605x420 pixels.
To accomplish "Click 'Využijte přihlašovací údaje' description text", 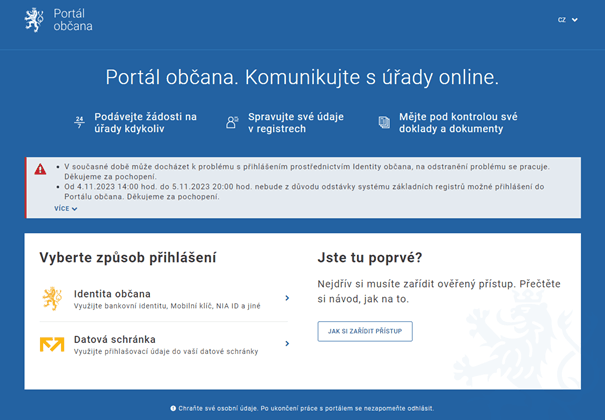I will click(166, 351).
